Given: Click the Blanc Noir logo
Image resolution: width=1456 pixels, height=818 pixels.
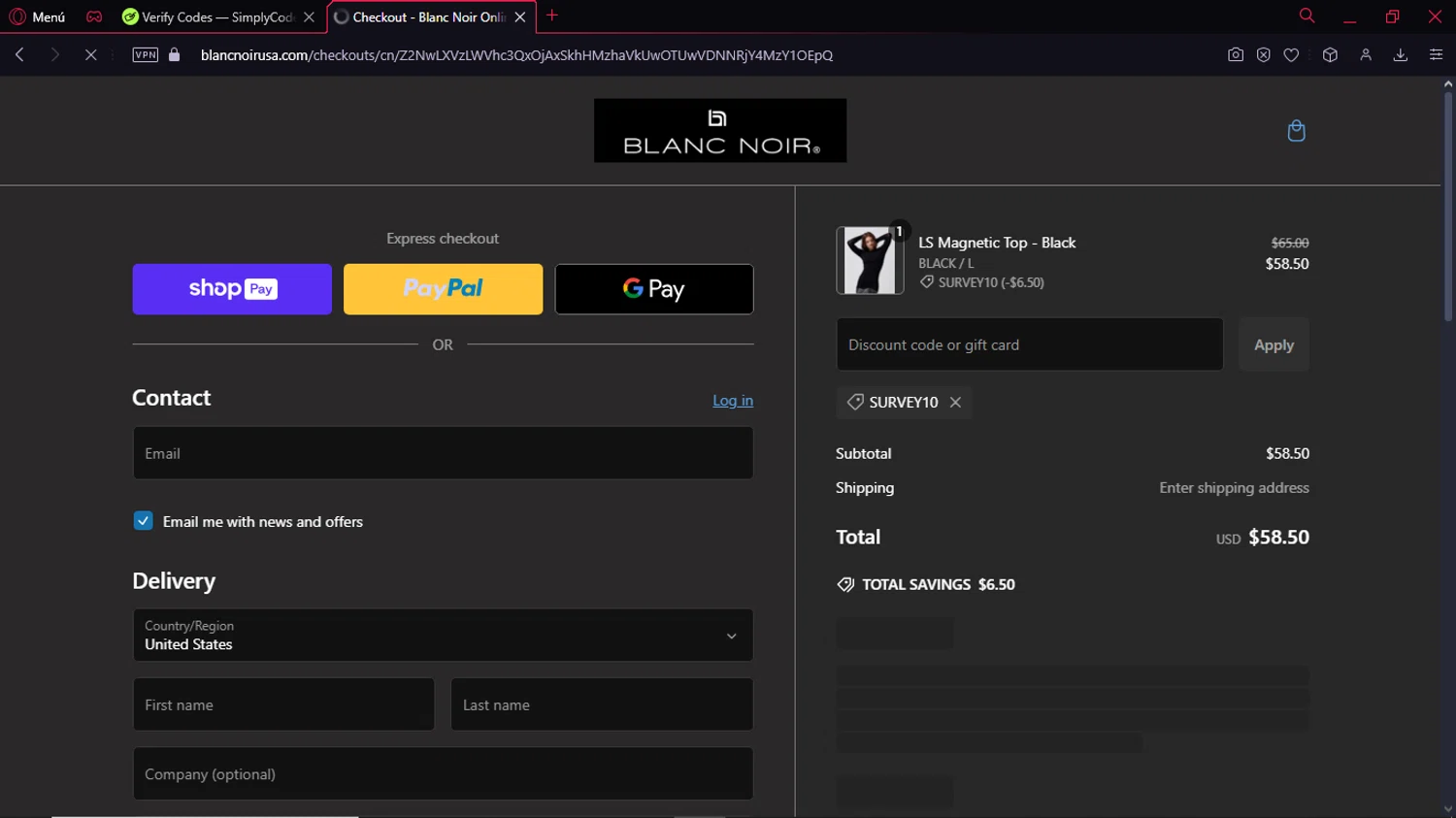Looking at the screenshot, I should pyautogui.click(x=720, y=130).
